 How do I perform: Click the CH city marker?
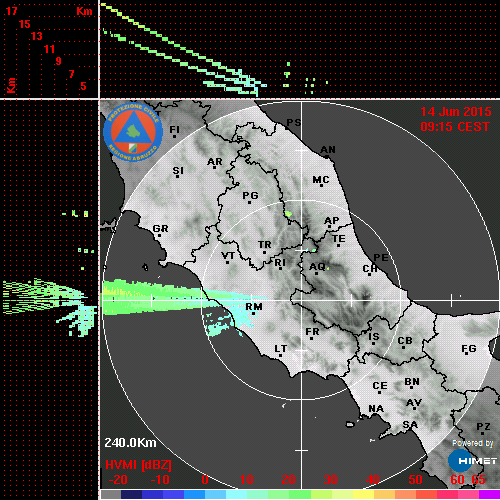370,269
